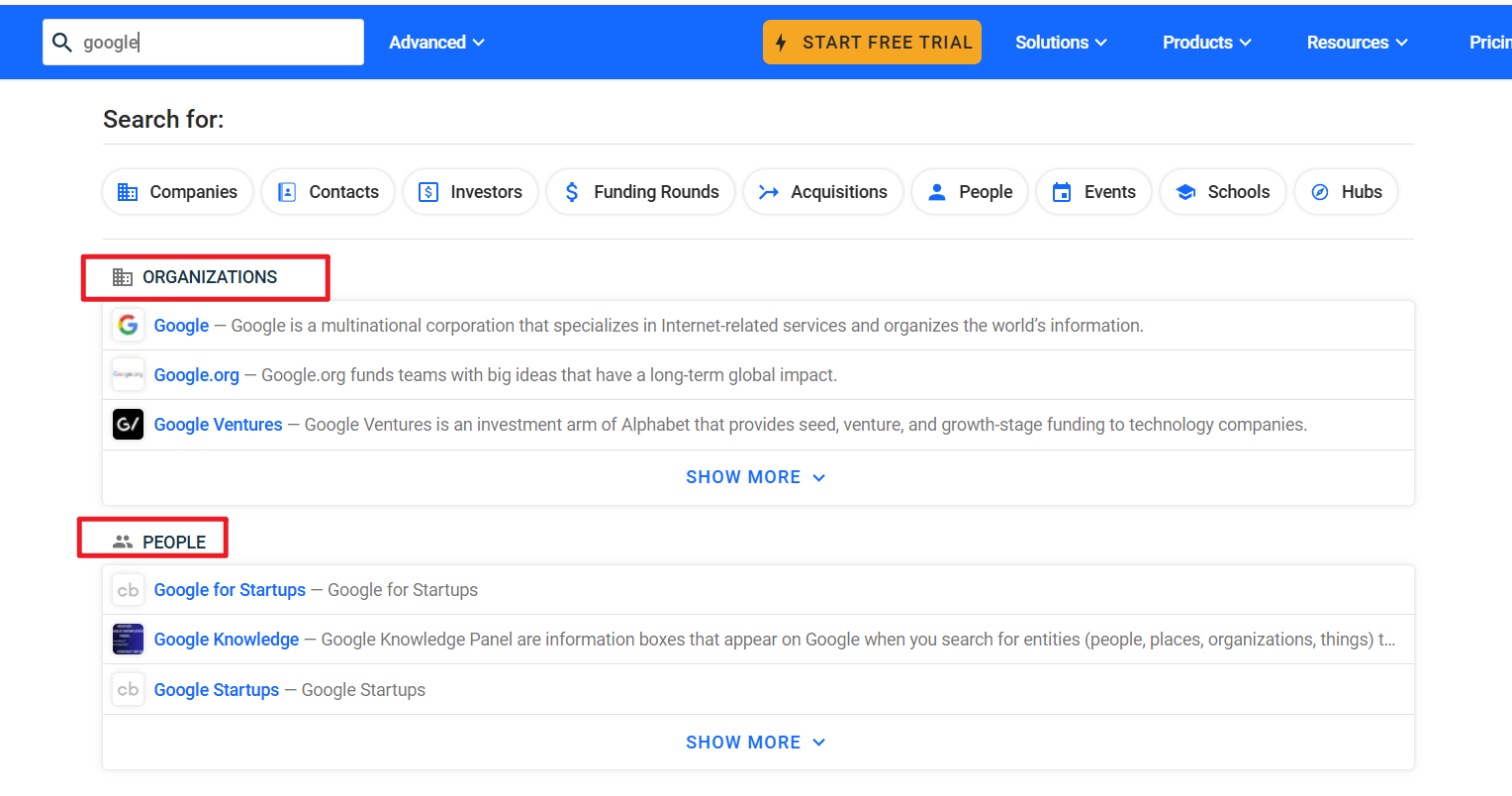
Task: Click the Google Ventures GV logo
Action: point(128,425)
